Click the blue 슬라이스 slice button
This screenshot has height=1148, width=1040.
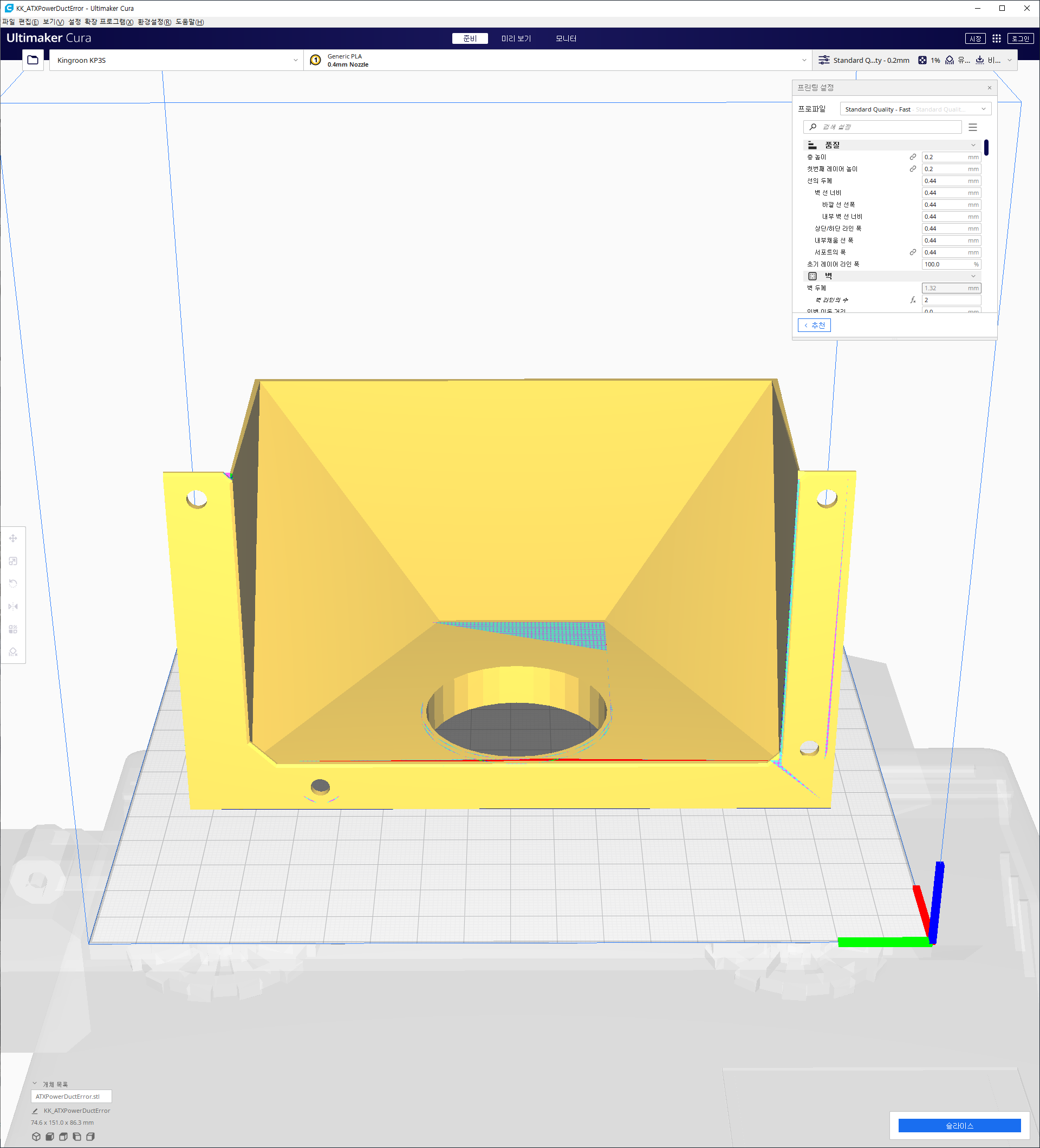[959, 1125]
